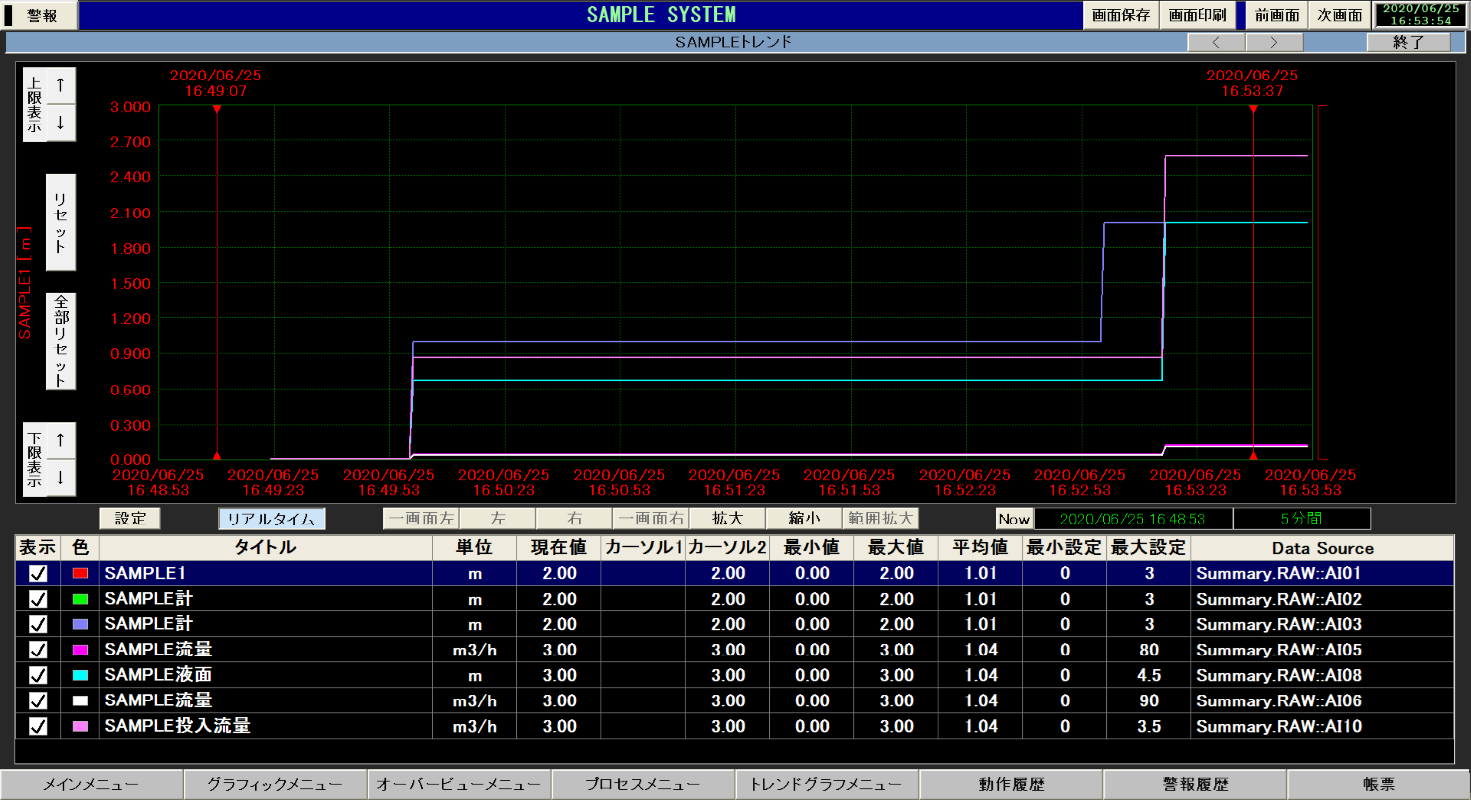Click the left chevron navigation button
The height and width of the screenshot is (800, 1471).
pos(1216,42)
